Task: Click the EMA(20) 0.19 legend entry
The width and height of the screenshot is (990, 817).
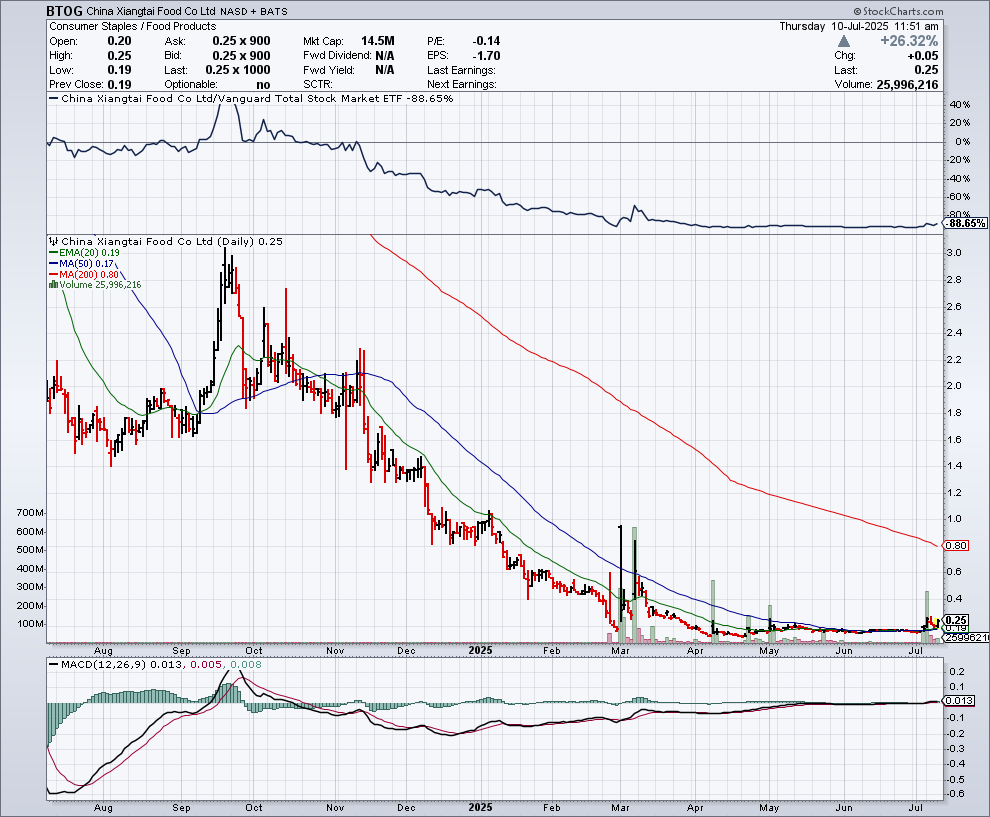Action: click(x=84, y=253)
